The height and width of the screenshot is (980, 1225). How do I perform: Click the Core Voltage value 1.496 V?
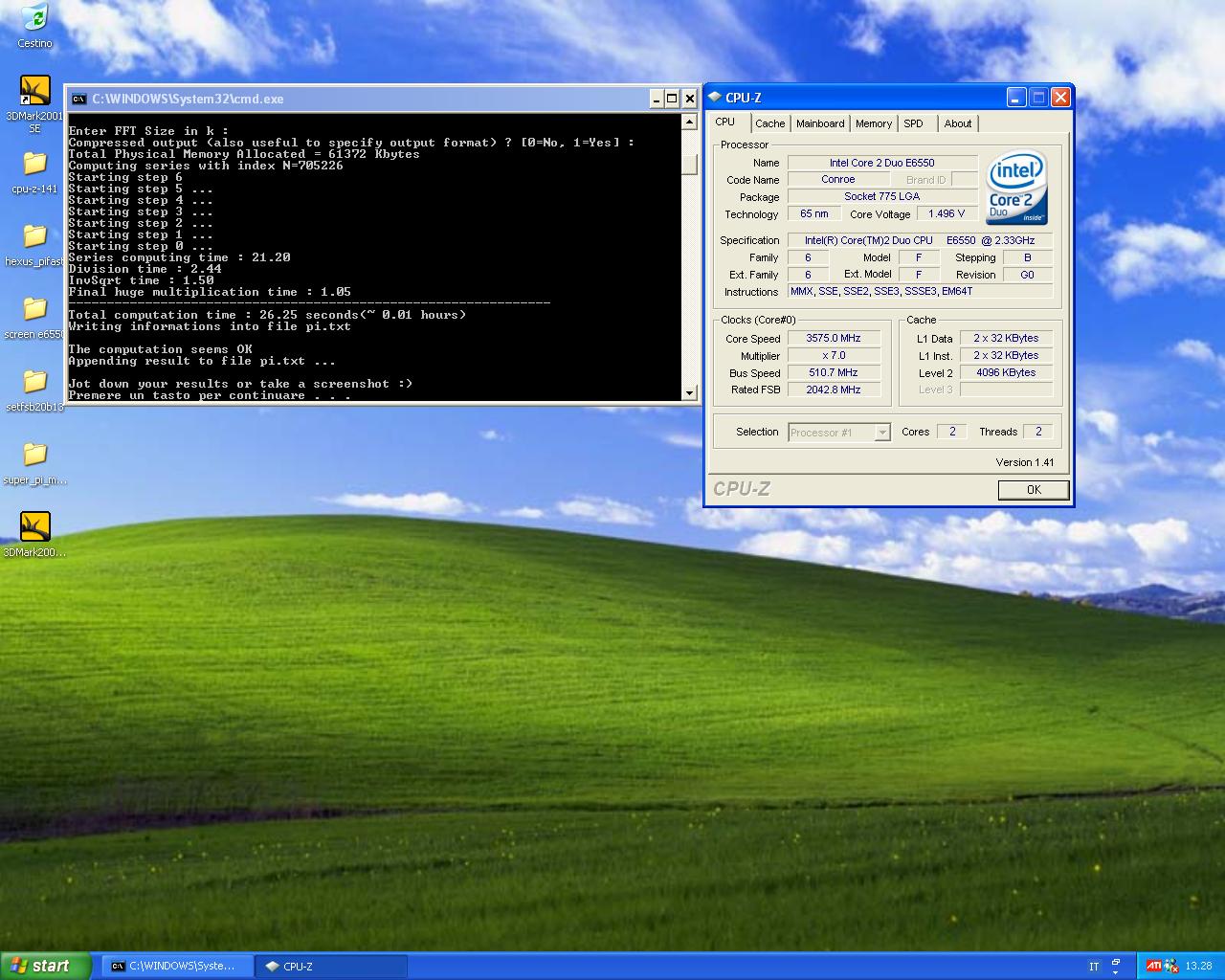coord(947,213)
